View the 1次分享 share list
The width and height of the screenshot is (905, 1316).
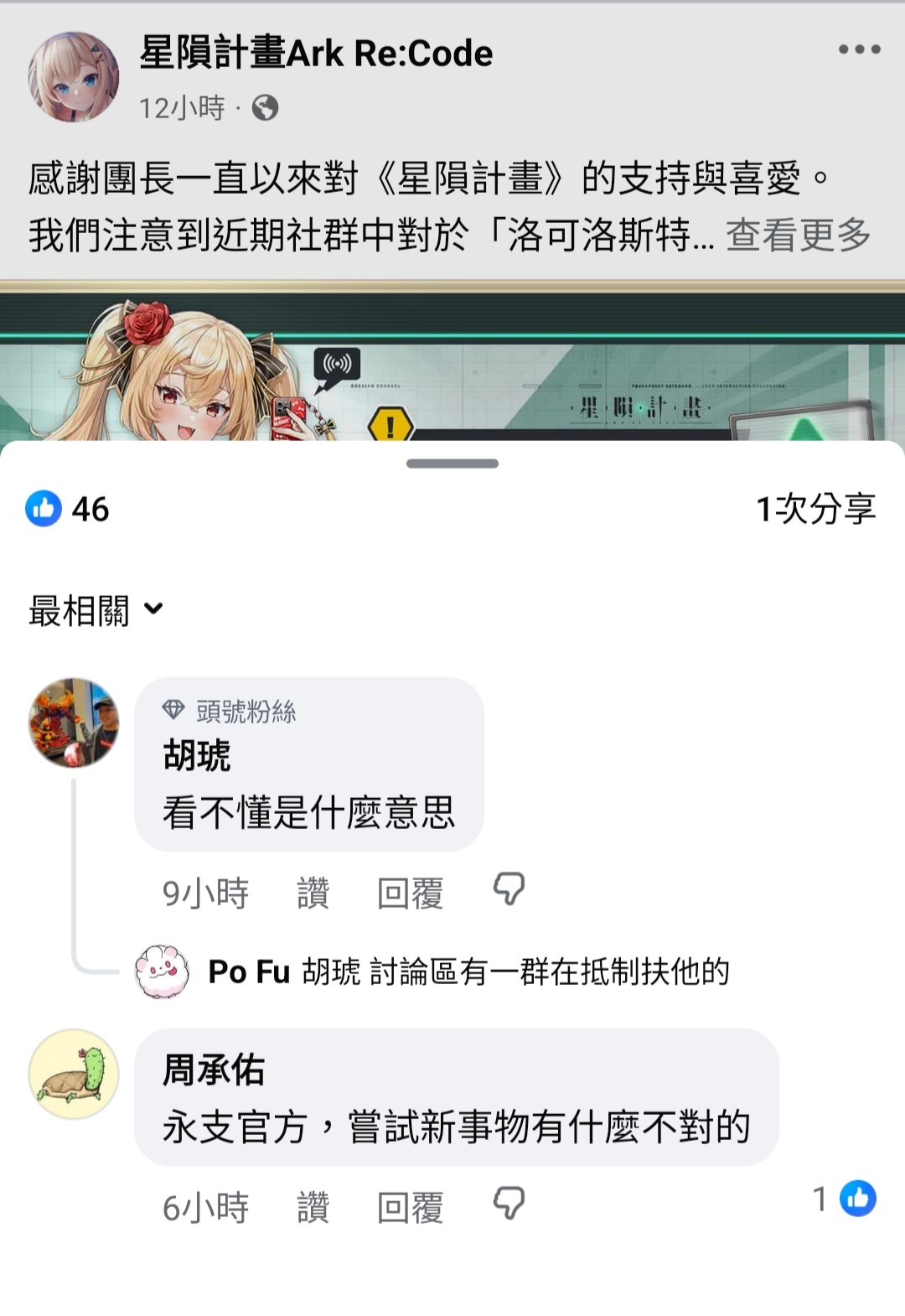point(816,509)
